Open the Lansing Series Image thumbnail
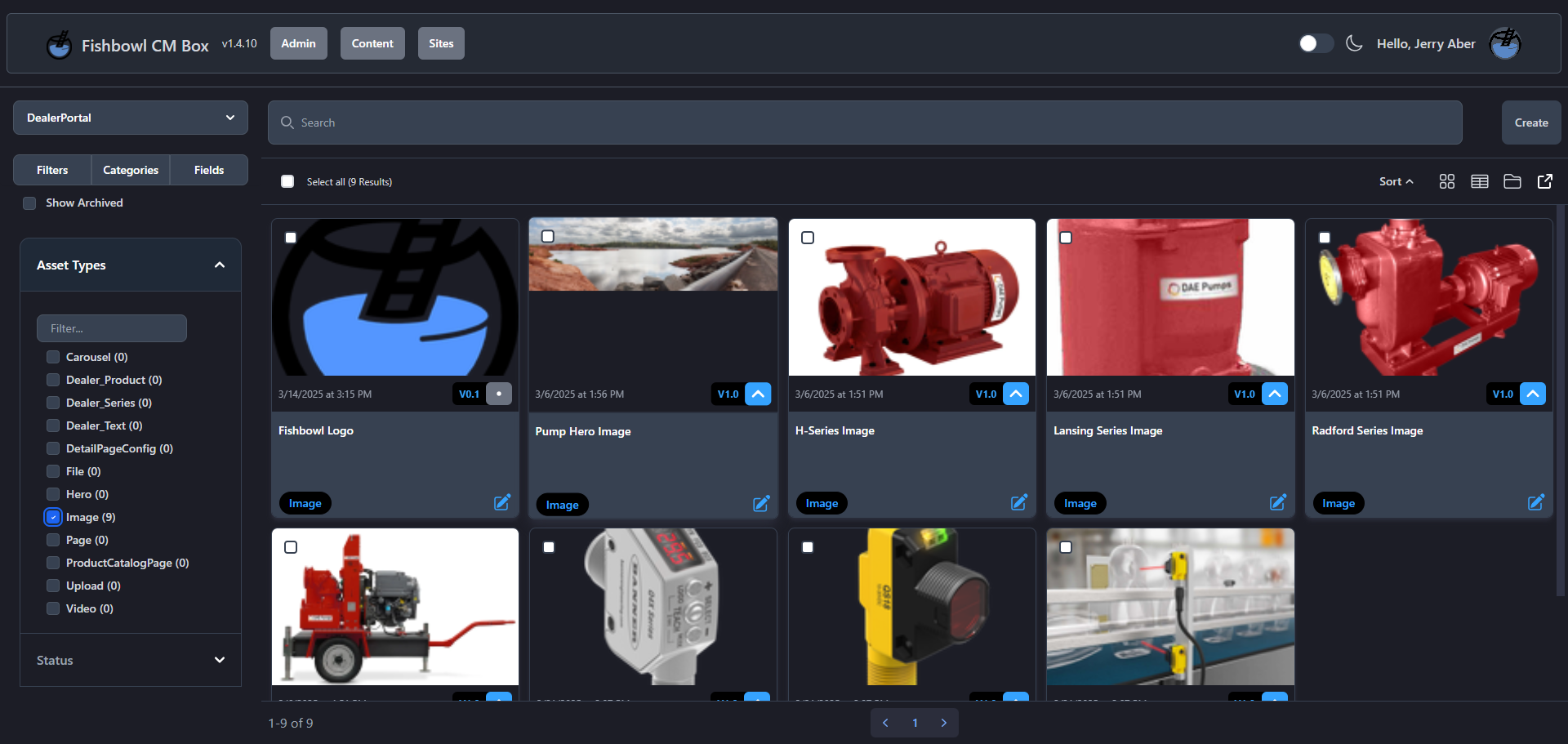Screen dimensions: 1568x744 click(1170, 297)
